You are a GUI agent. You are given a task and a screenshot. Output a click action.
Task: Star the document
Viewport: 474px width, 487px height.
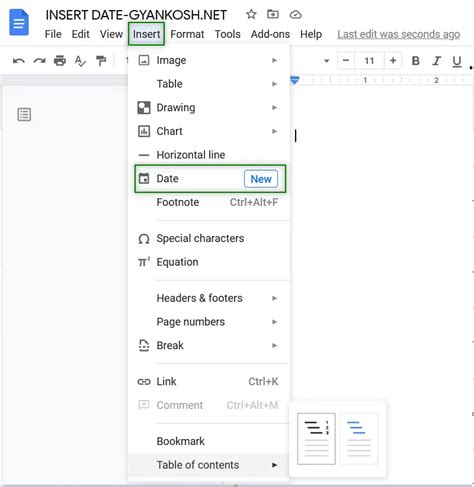tap(251, 14)
